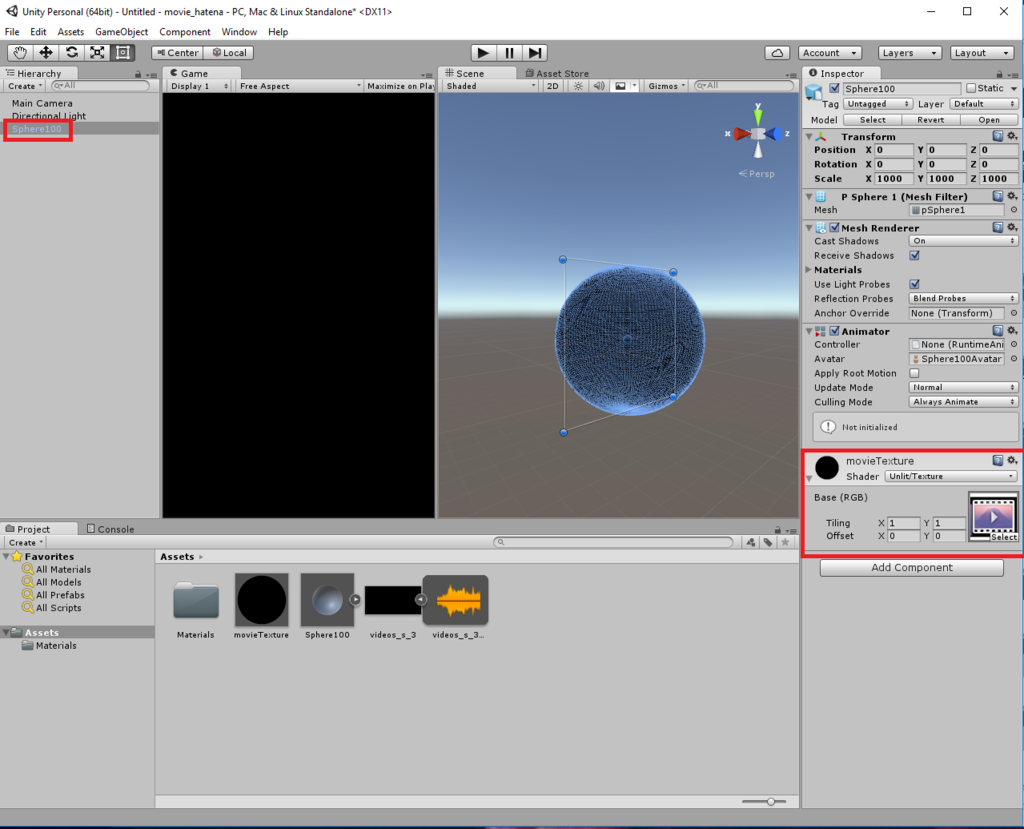
Task: Open the Tag dropdown
Action: coord(878,104)
